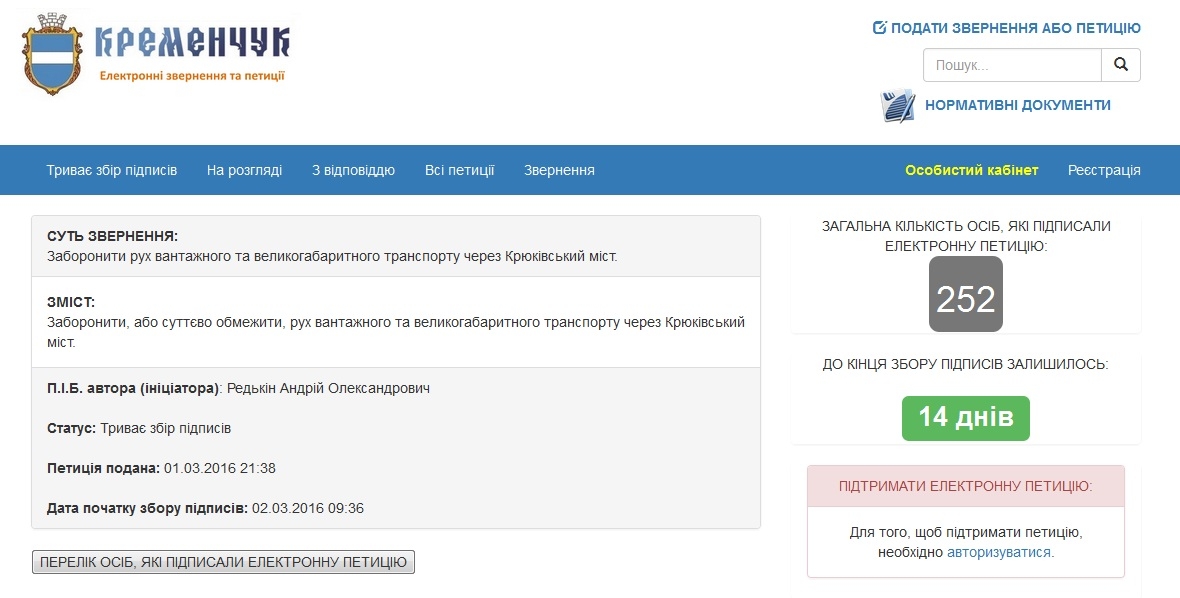Click the Підтримати електронну петицію panel header
This screenshot has width=1180, height=598.
[965, 486]
